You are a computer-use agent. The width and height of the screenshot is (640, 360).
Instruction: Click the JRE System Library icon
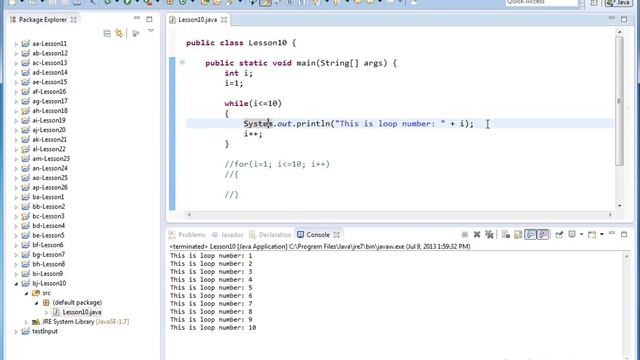click(x=36, y=322)
